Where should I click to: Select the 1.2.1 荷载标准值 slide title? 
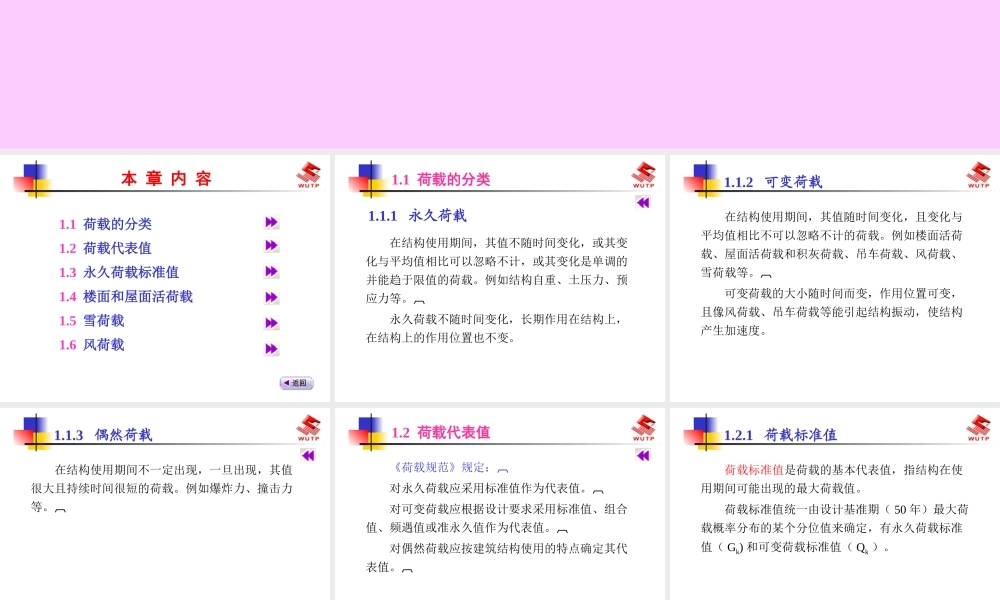tap(780, 435)
